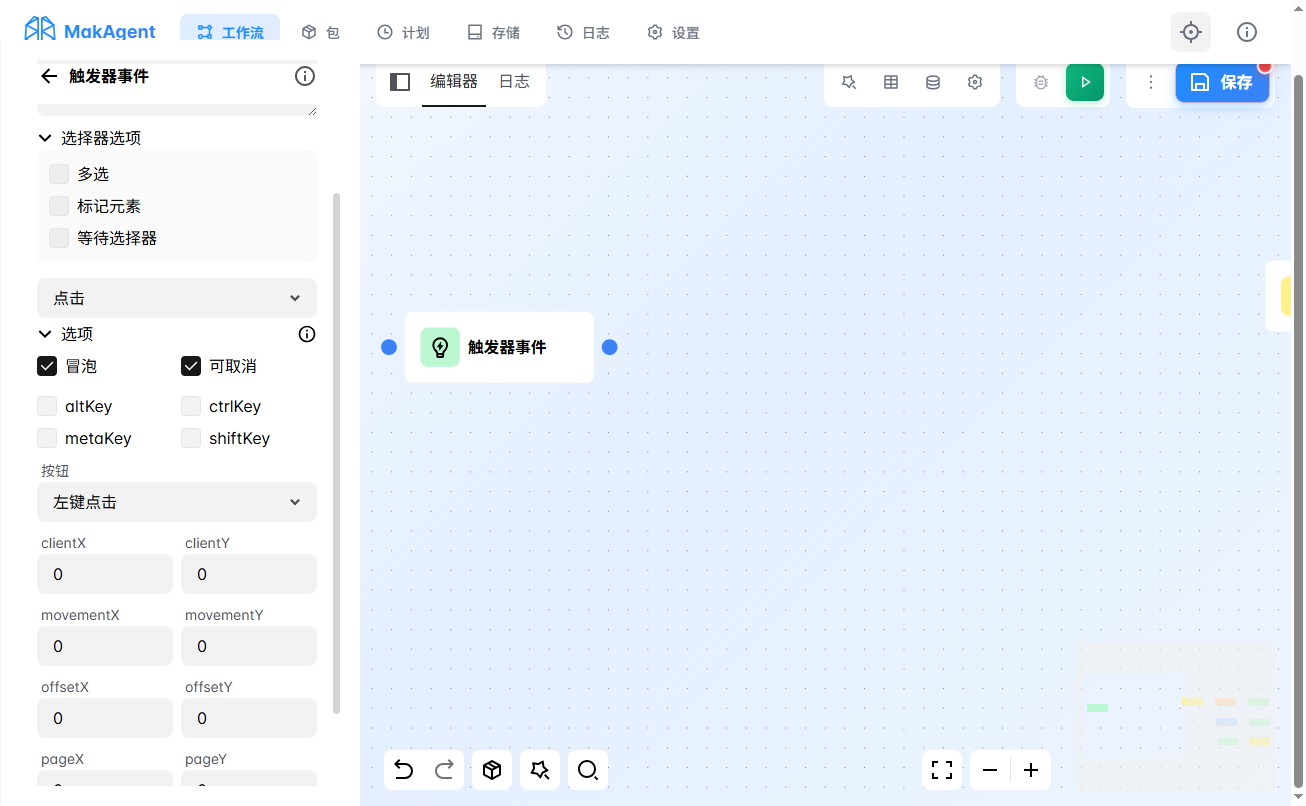Switch to the 日志 tab in editor
Screen dimensions: 1306x806
point(514,82)
